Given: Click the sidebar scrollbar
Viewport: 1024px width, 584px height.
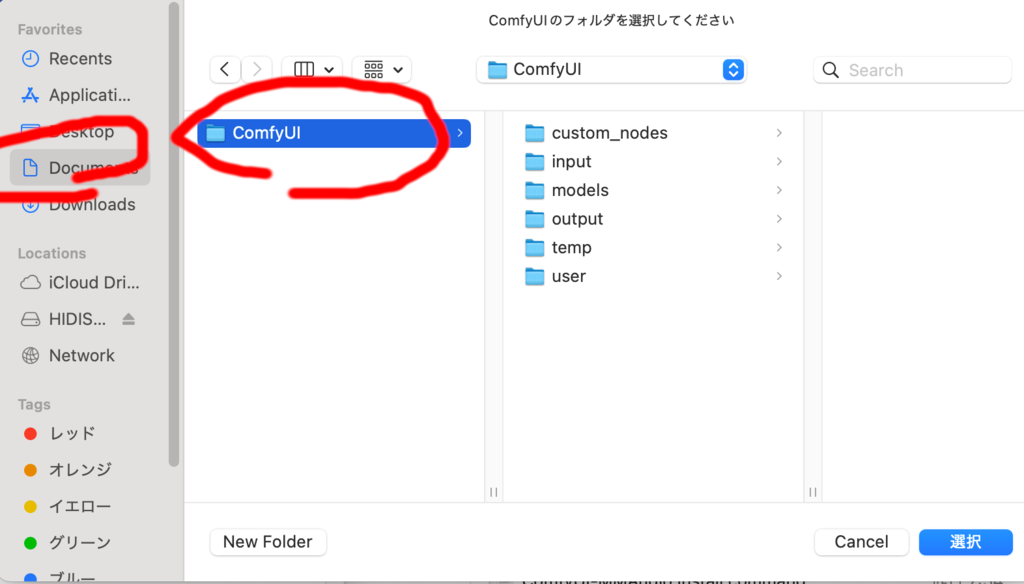Looking at the screenshot, I should point(174,234).
